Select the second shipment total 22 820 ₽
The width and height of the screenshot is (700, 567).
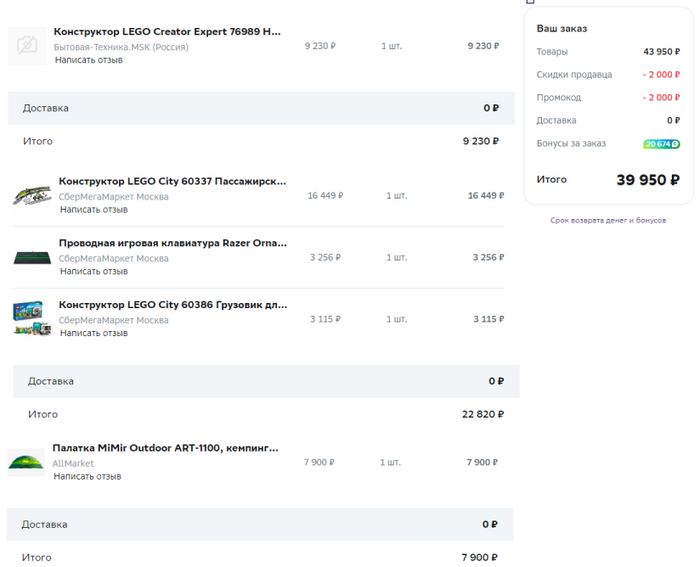(483, 414)
